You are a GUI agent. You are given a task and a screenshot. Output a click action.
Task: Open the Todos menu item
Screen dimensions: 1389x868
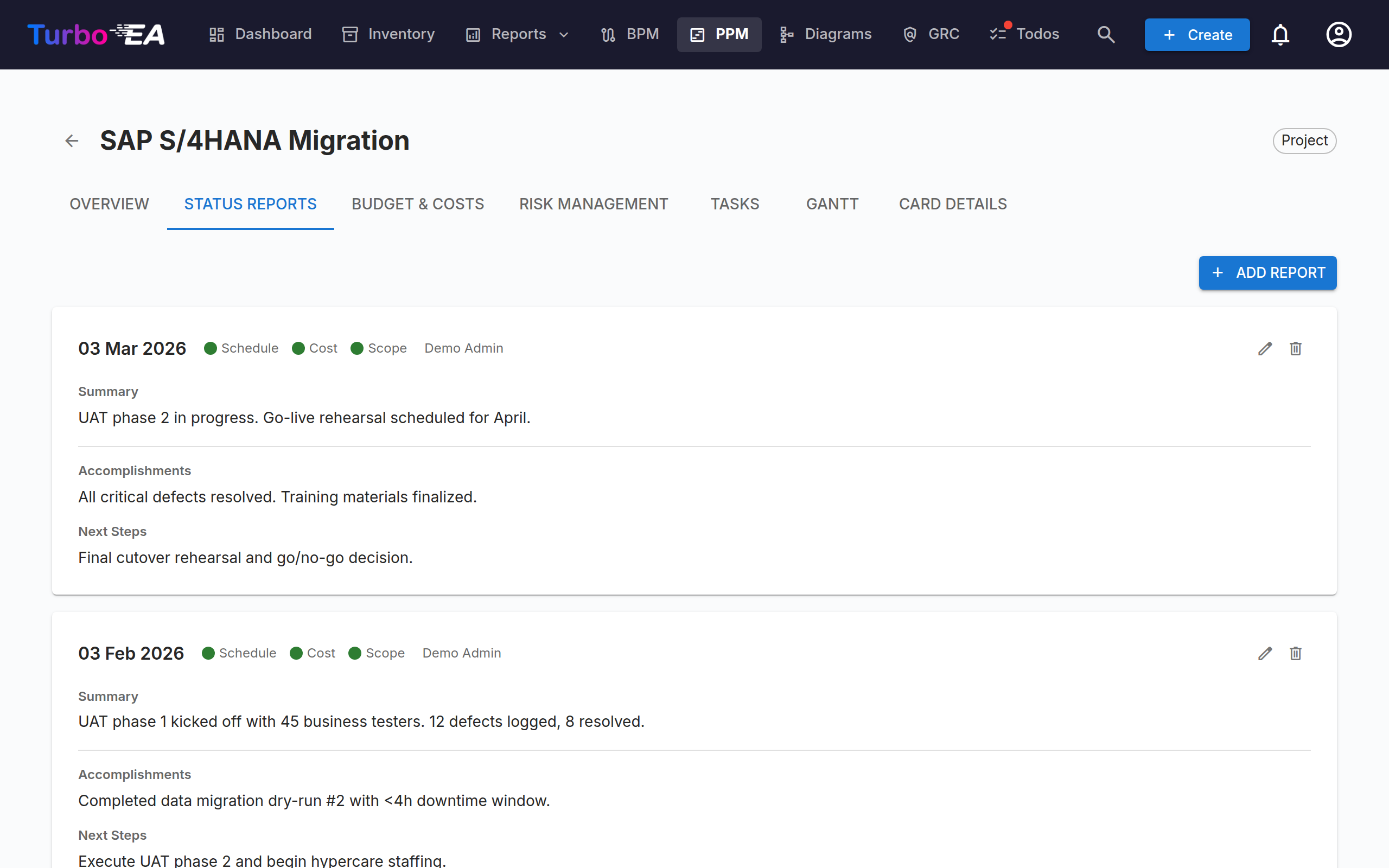click(x=1024, y=34)
